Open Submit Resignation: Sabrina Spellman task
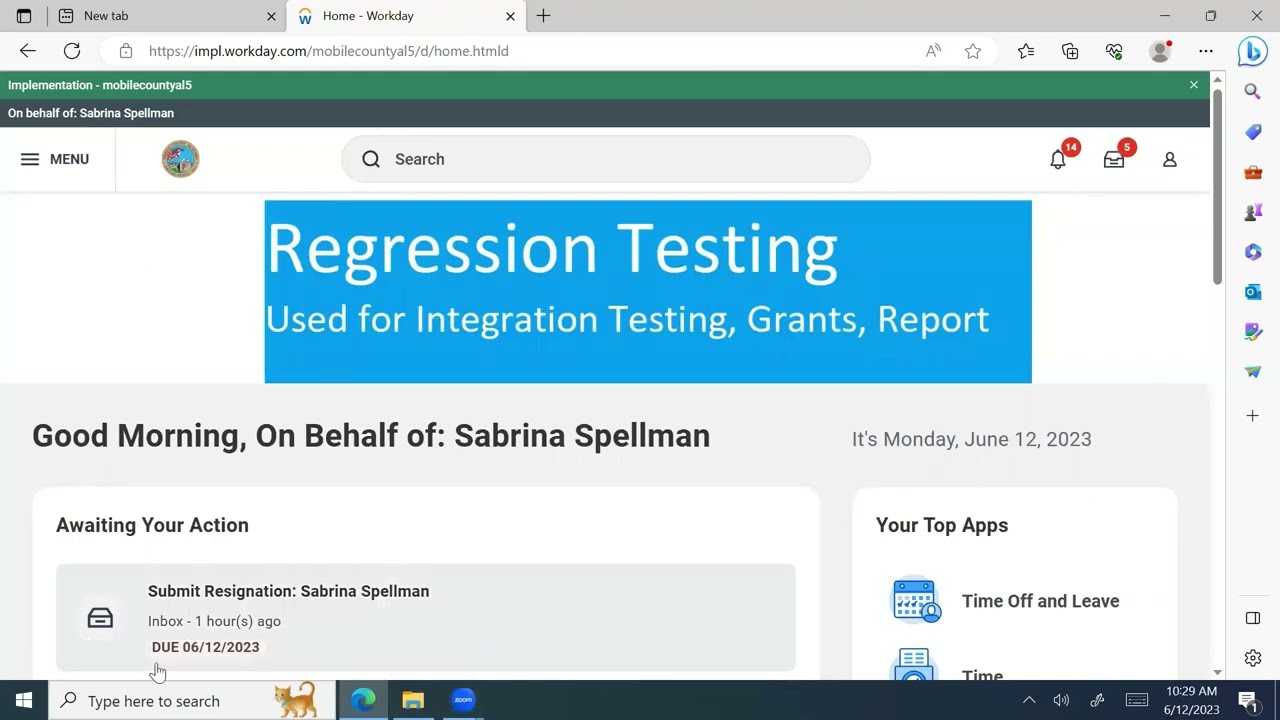 [288, 591]
